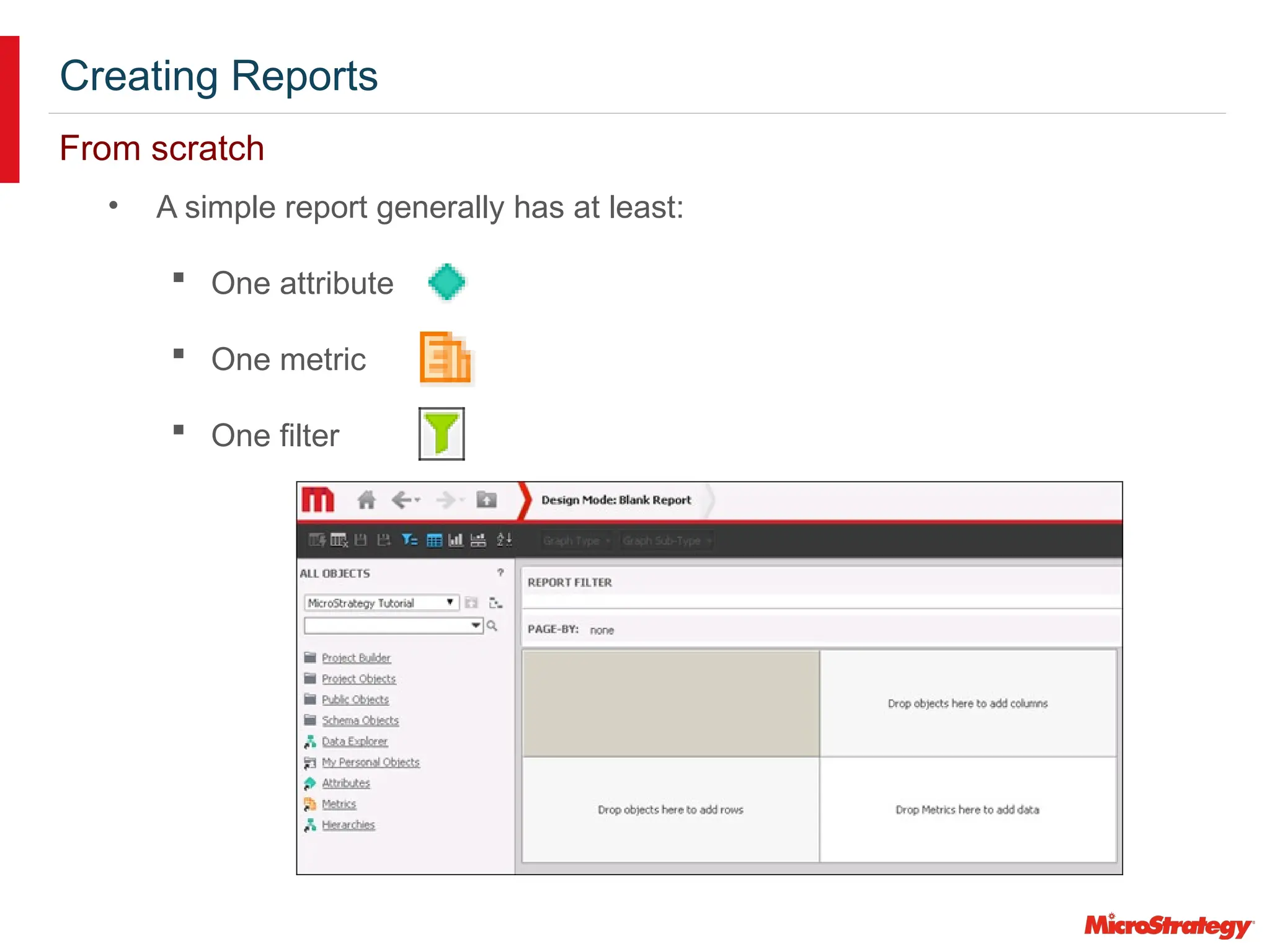Click the Project Builder folder icon
The image size is (1270, 952).
point(310,658)
